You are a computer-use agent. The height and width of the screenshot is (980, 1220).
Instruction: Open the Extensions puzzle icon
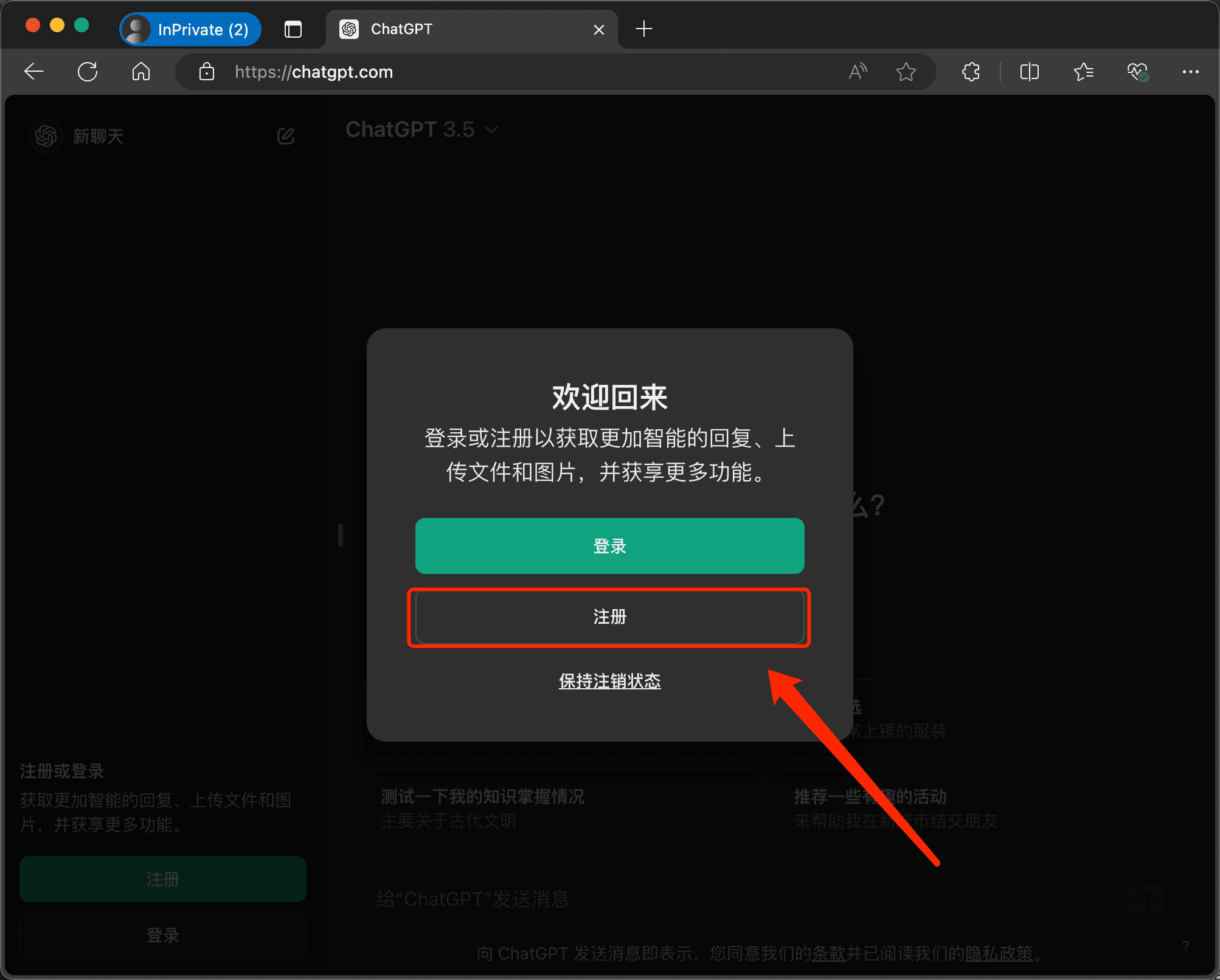click(971, 72)
